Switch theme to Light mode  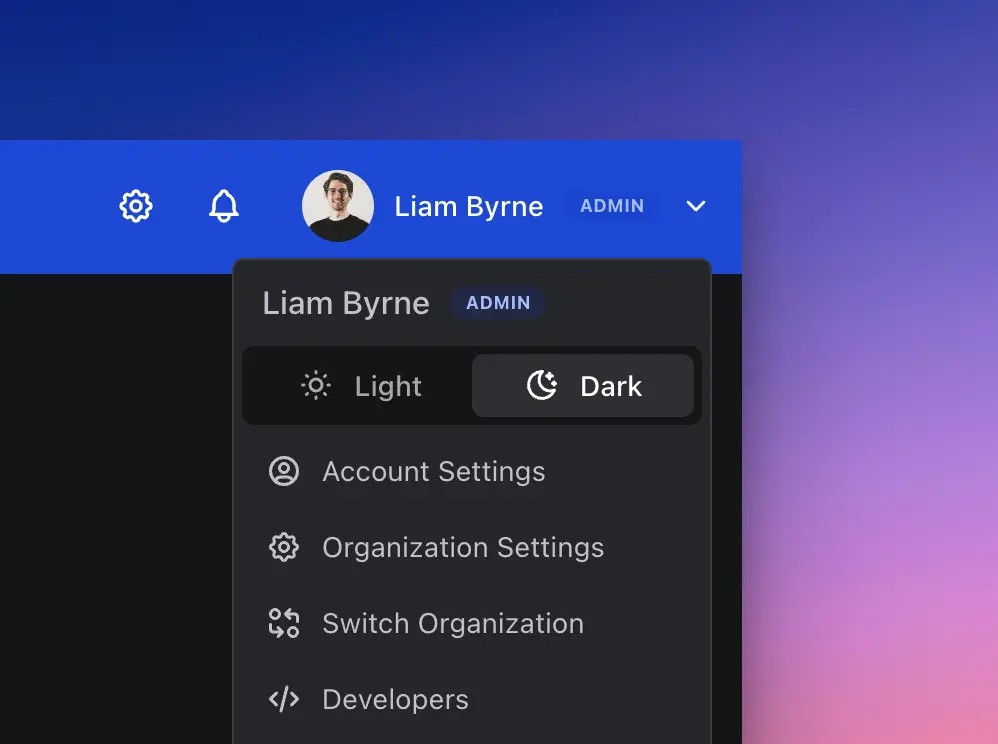point(358,386)
